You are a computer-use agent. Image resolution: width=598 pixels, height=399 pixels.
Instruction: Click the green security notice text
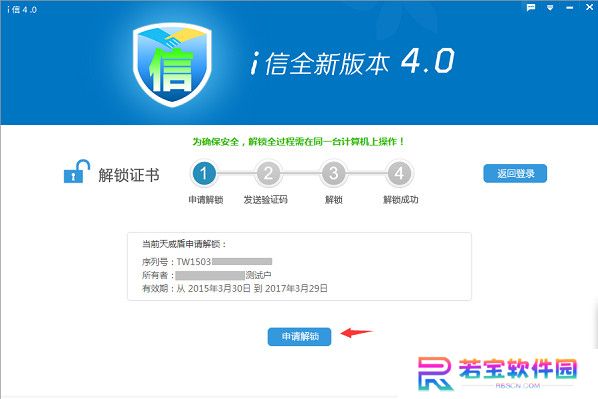(298, 142)
